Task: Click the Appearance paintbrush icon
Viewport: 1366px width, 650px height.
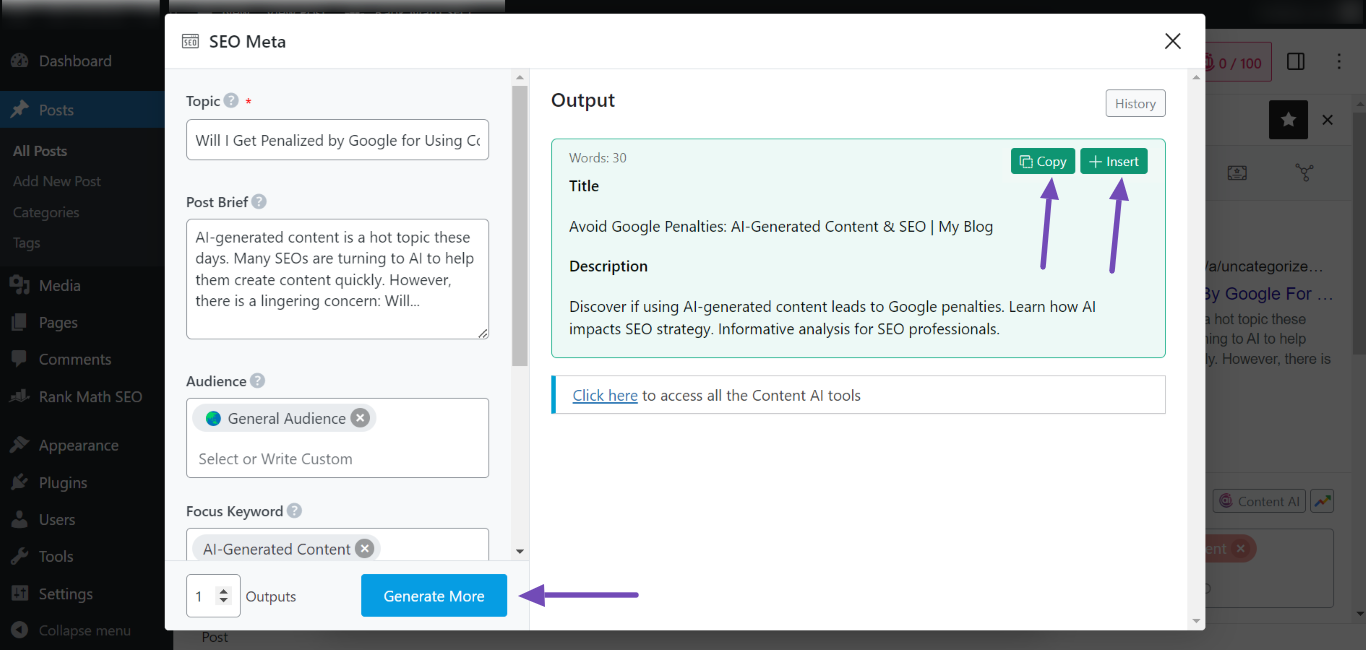Action: (19, 445)
